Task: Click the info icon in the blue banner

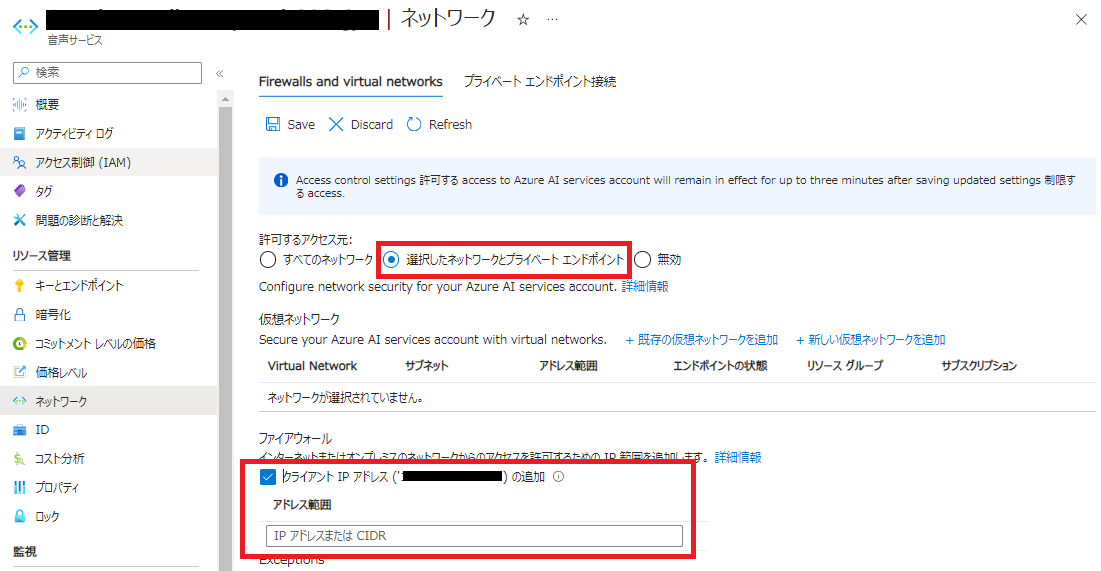Action: 280,181
